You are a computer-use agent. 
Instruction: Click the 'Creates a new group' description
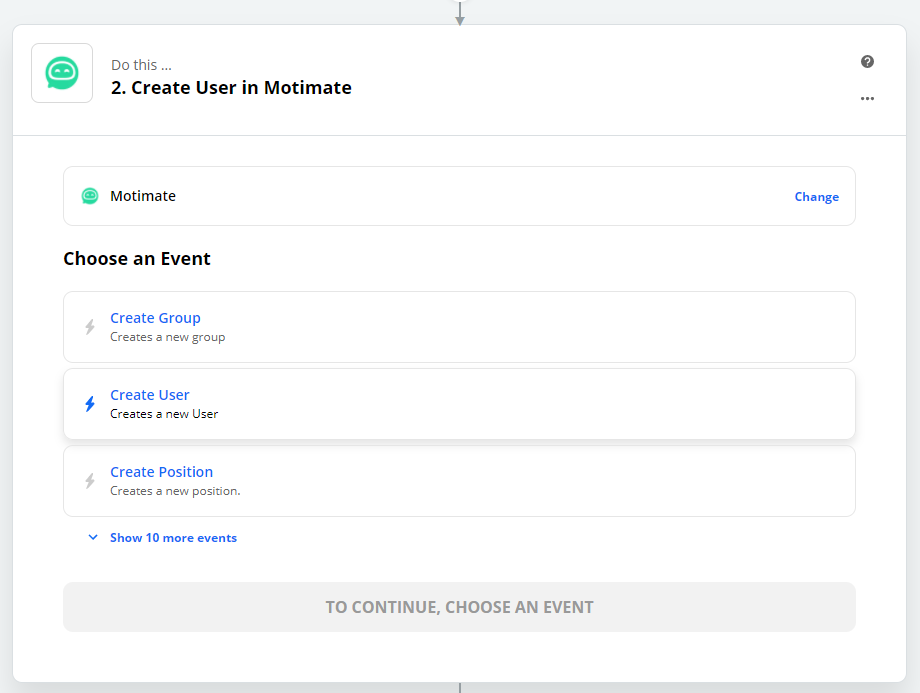(x=167, y=337)
